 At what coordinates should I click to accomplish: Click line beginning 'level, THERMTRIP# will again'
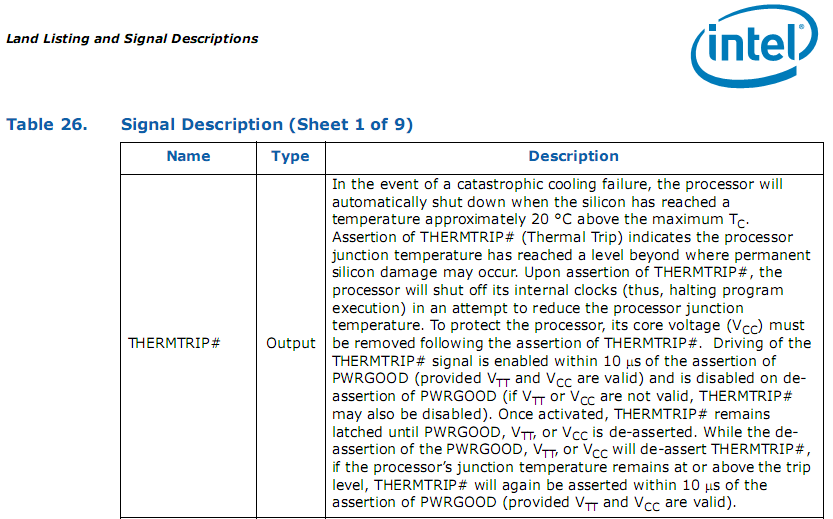[x=549, y=485]
